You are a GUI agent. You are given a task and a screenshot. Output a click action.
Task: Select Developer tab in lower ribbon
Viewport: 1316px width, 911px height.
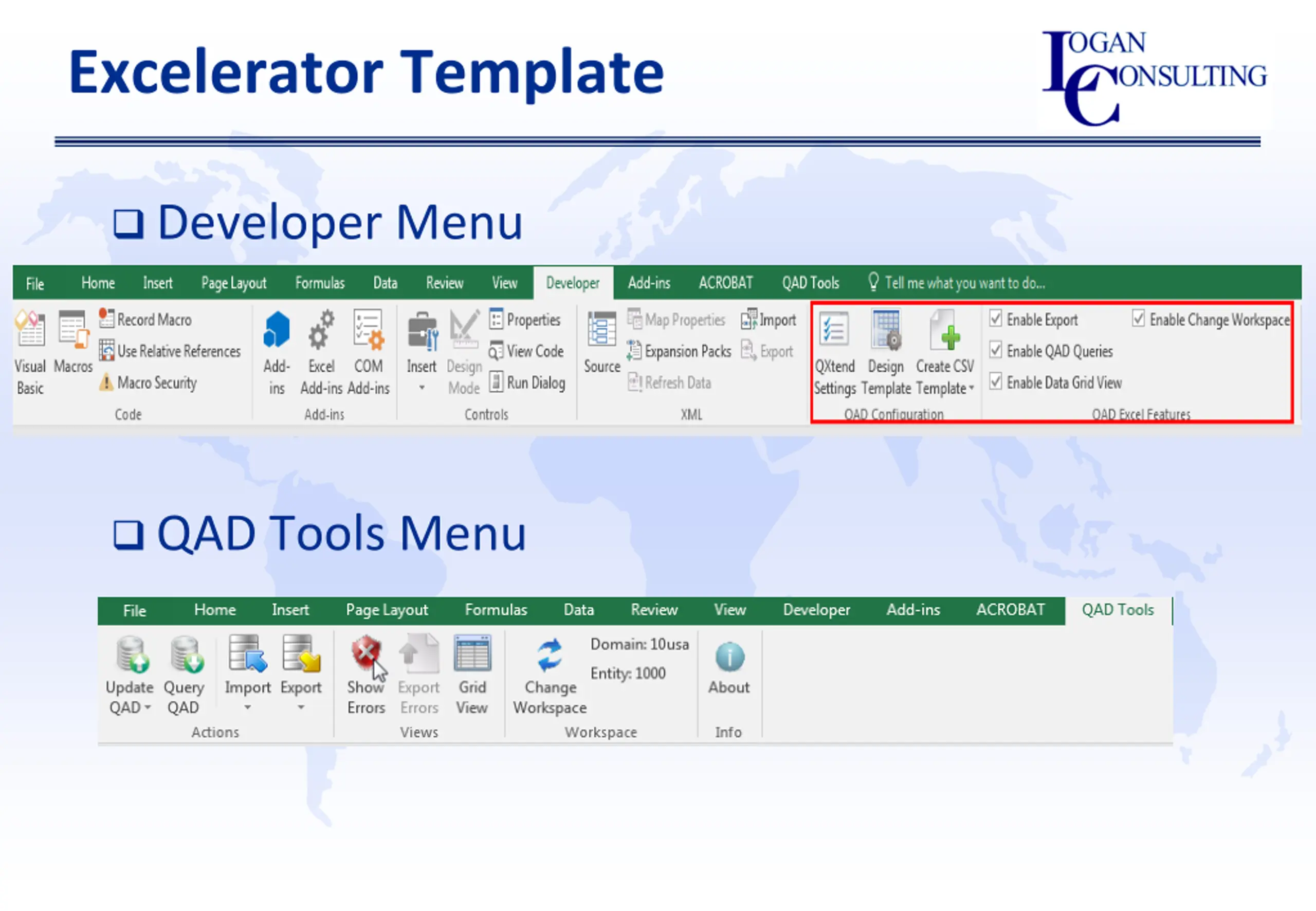coord(817,610)
